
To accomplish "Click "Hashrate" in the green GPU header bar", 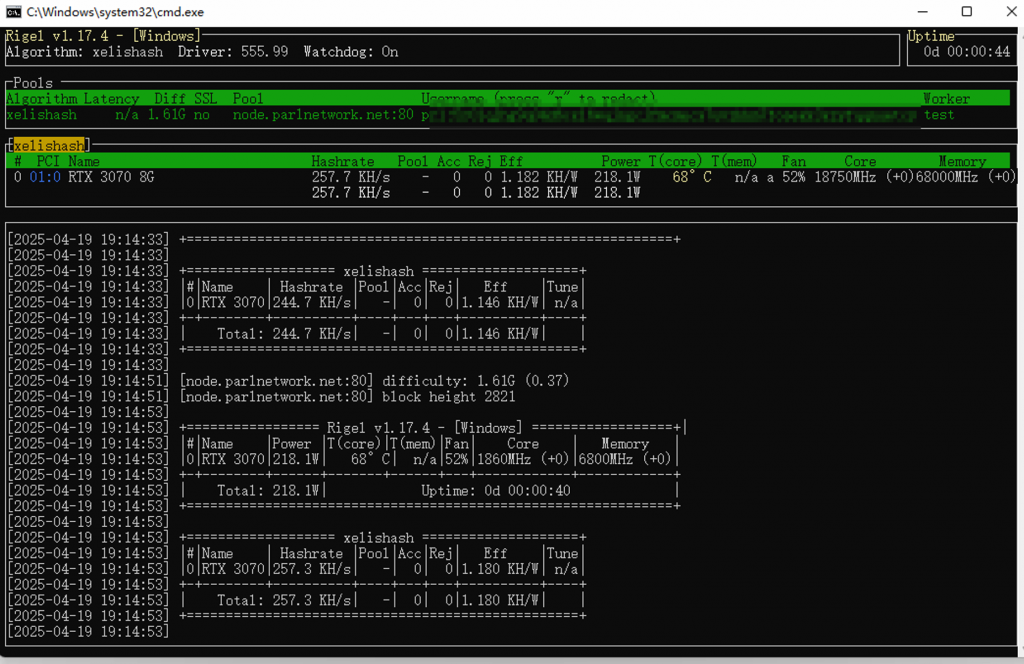I will 343,161.
